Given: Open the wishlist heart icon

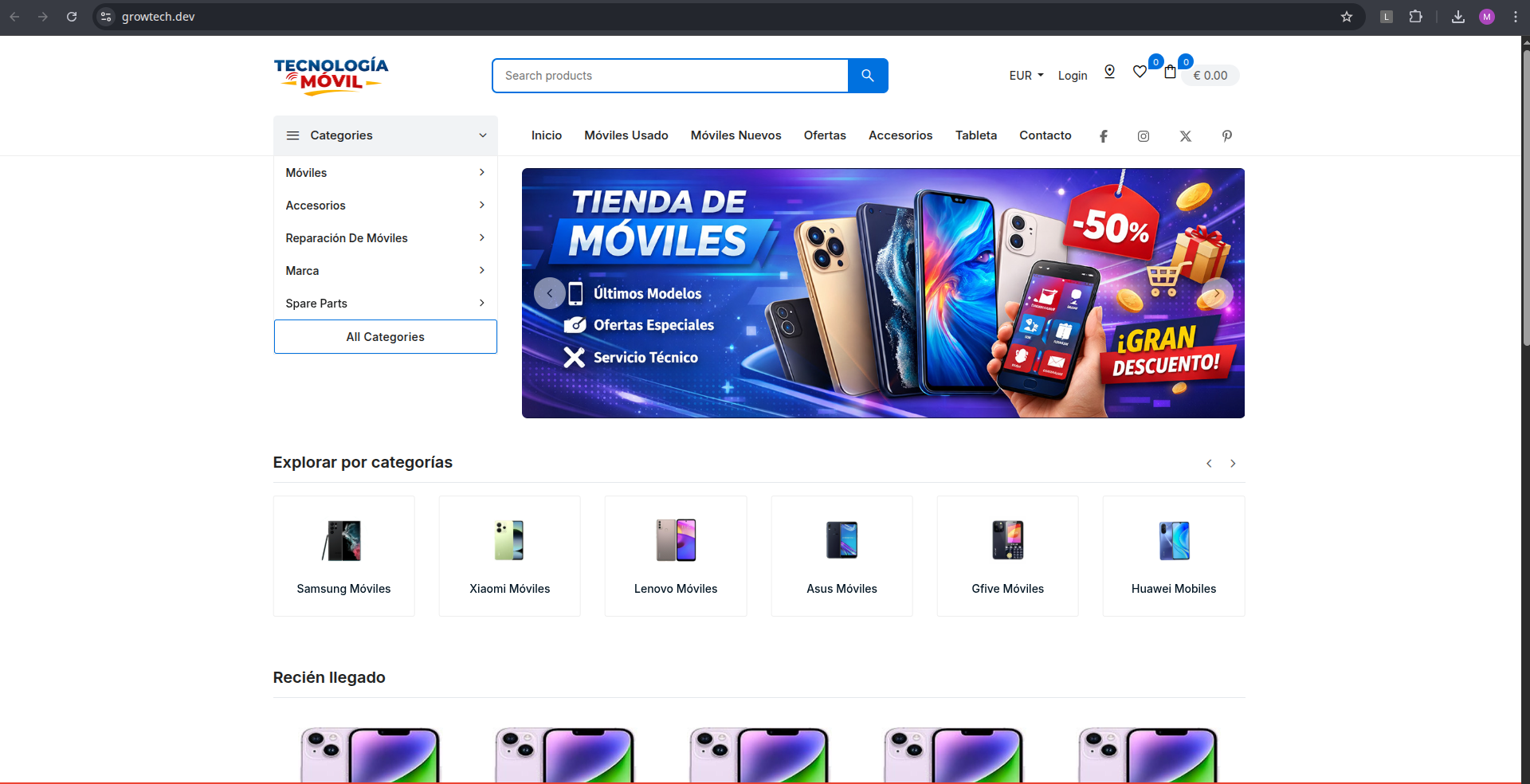Looking at the screenshot, I should 1140,73.
